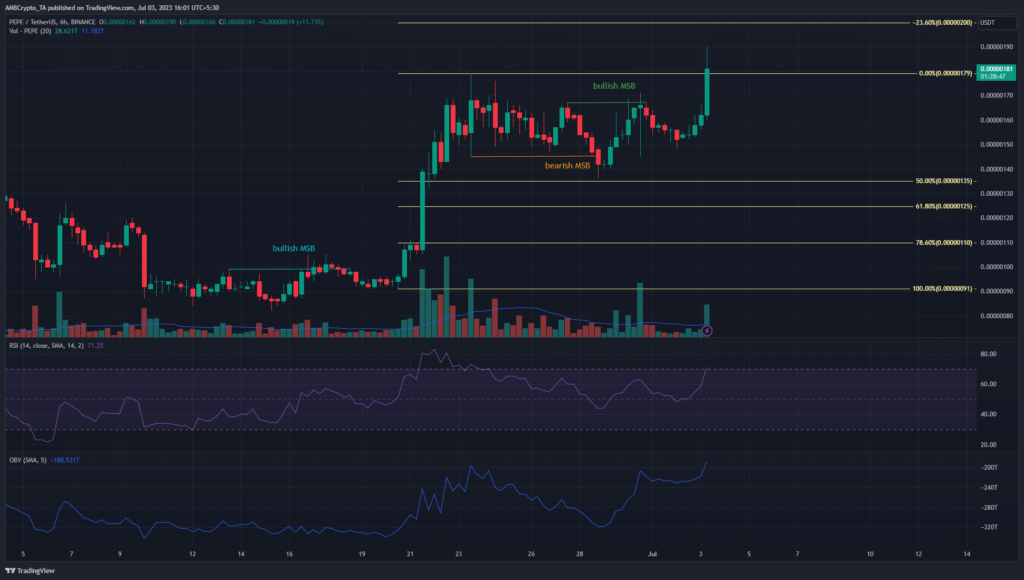Select the green bullish MSB annotation near the top

coord(614,87)
